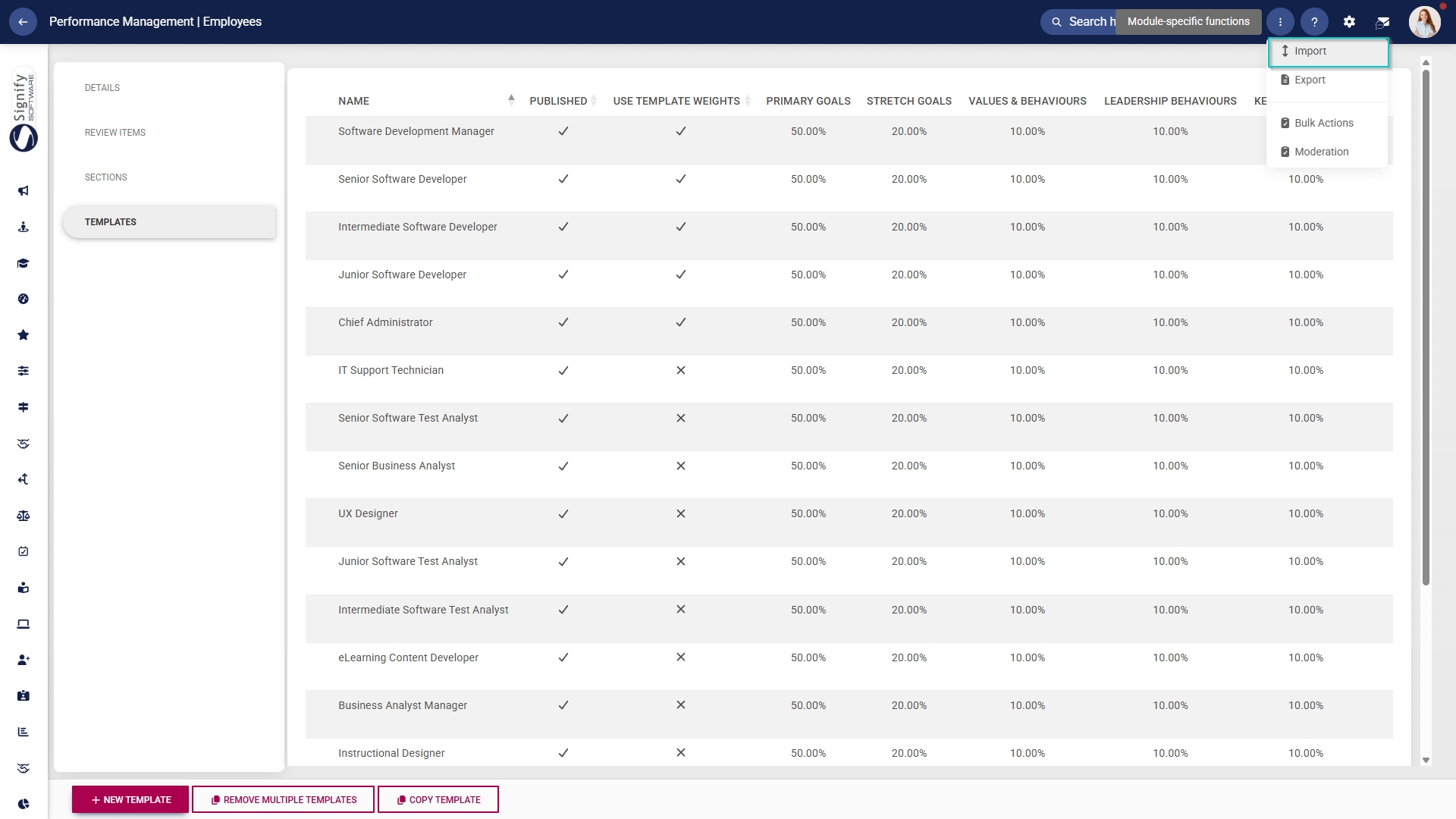The width and height of the screenshot is (1456, 819).
Task: Select the Templates tab
Action: pos(169,222)
